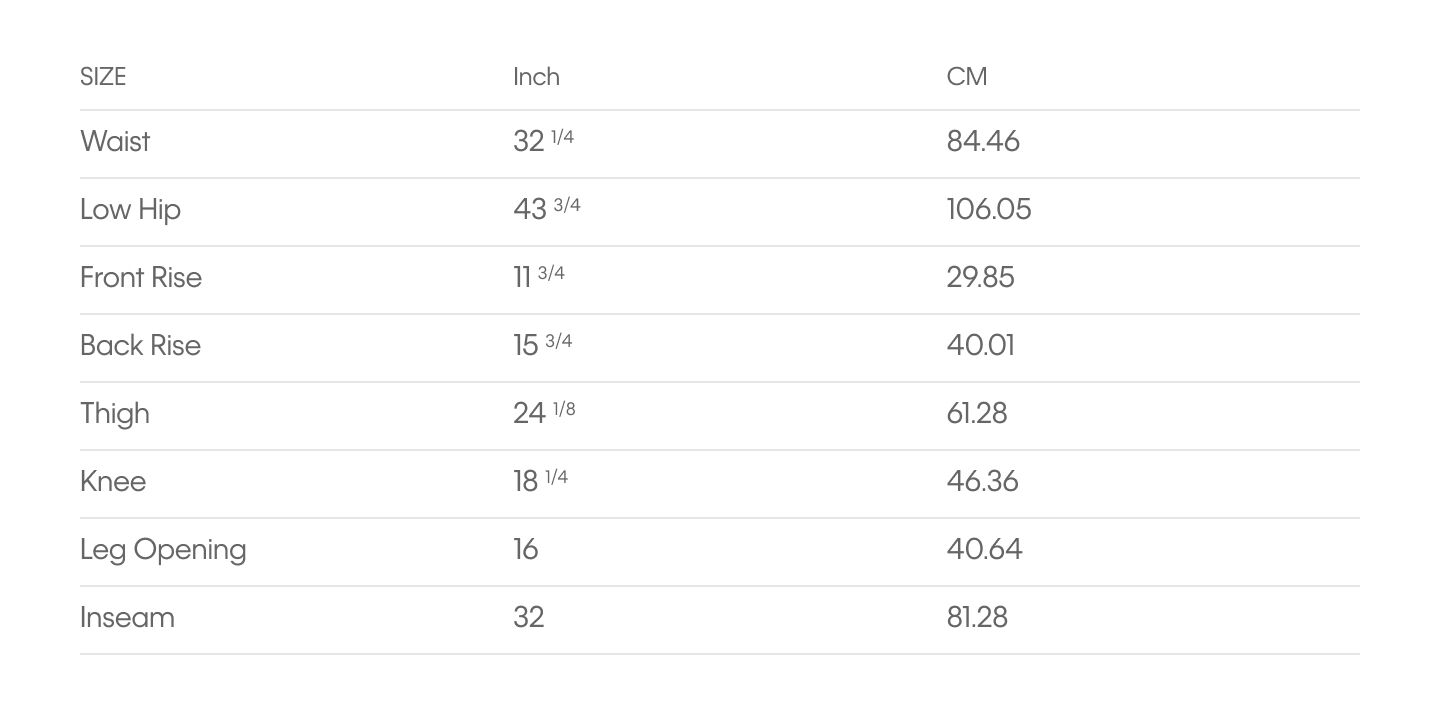Click the CM column header

tap(967, 77)
